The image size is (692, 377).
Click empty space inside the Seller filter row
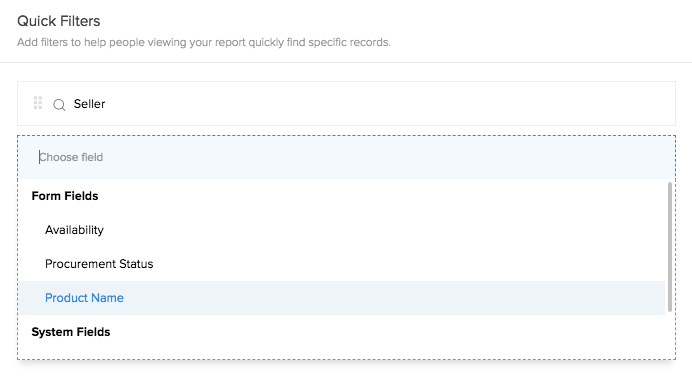coord(388,104)
